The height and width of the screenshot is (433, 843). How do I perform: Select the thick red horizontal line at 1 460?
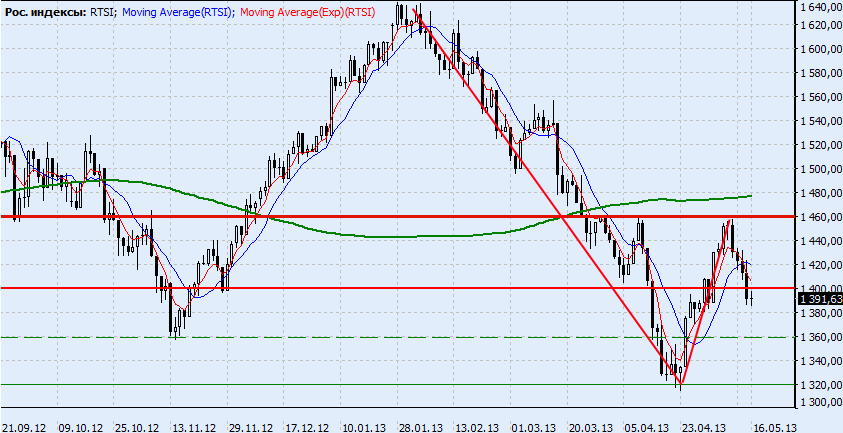click(398, 216)
